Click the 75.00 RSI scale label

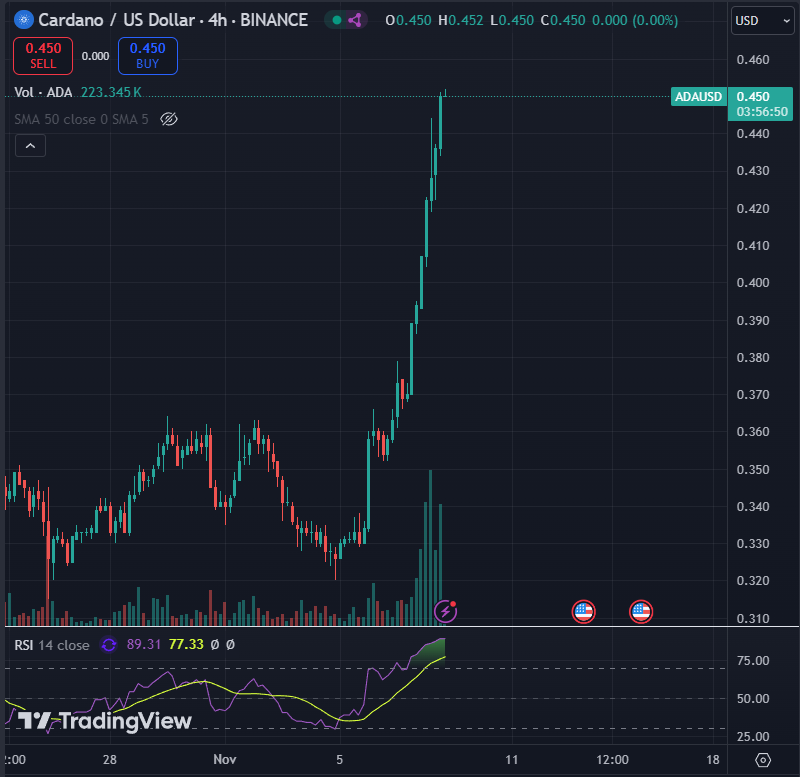point(753,661)
